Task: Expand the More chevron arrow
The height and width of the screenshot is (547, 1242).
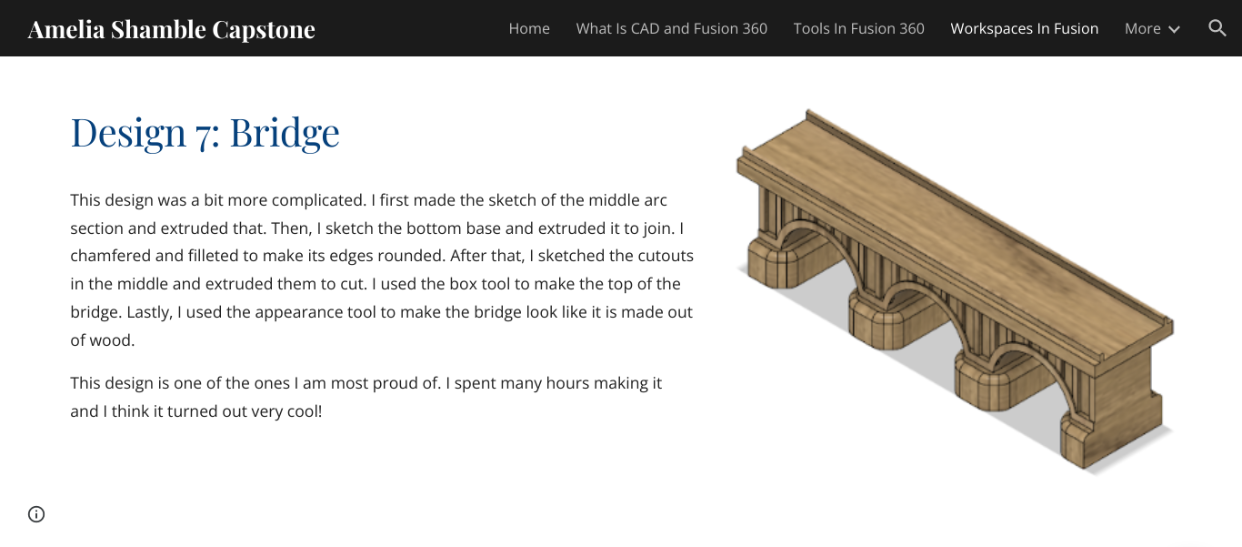Action: (1174, 29)
